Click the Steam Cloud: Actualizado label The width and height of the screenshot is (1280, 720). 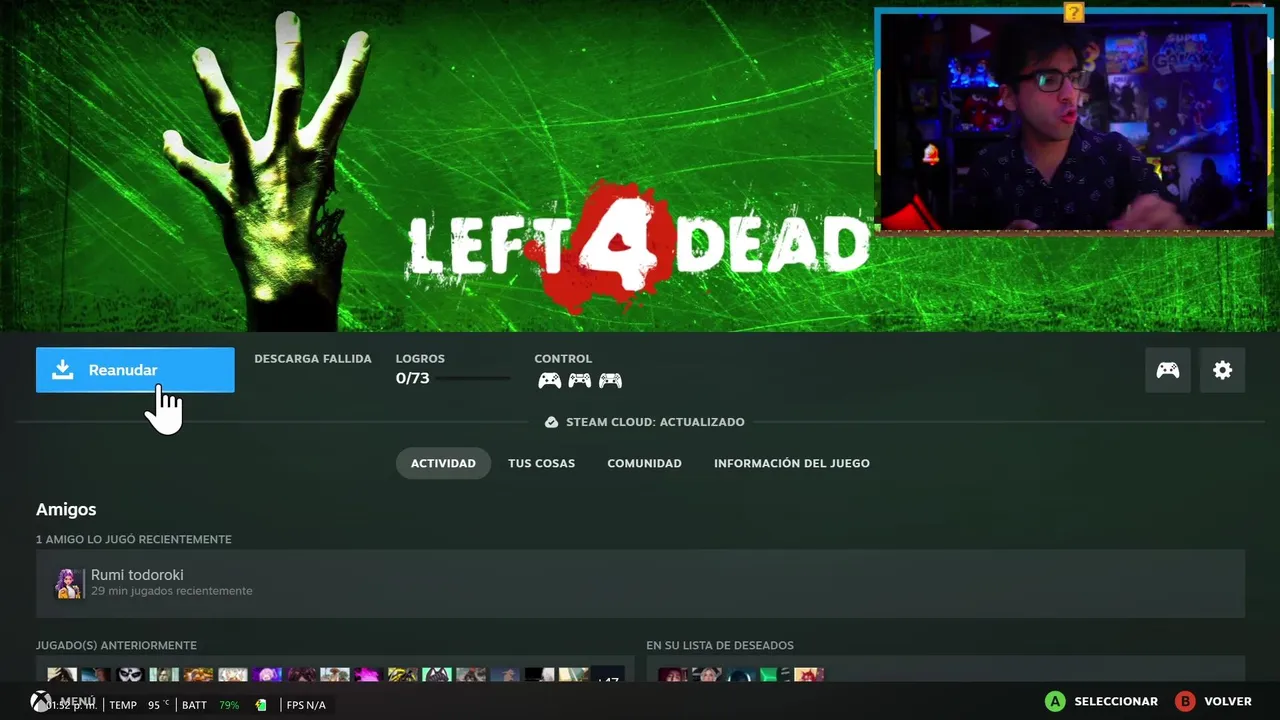tap(655, 422)
